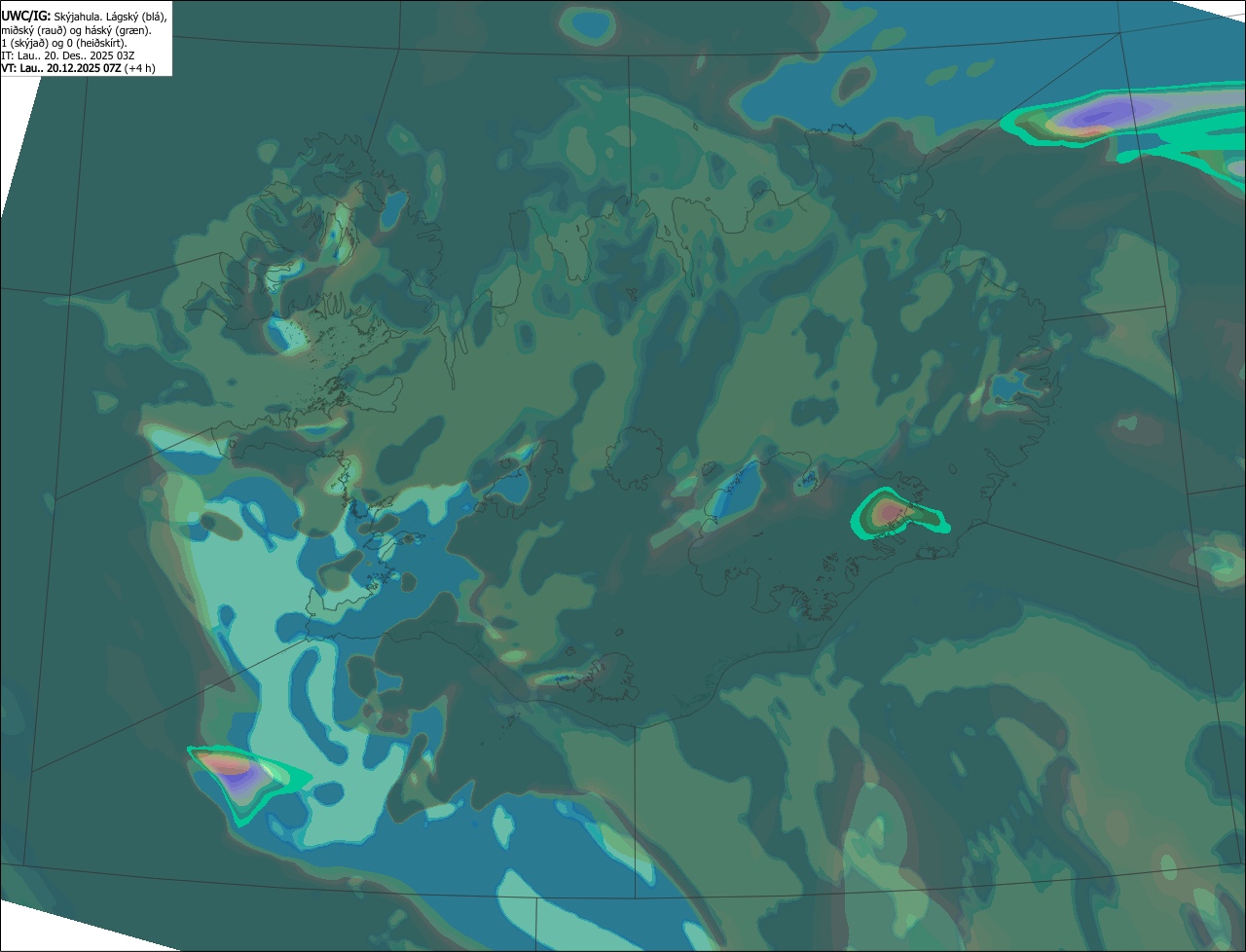This screenshot has height=952, width=1246.
Task: Click the 'UWC/IG:' bold heading
Action: [x=25, y=16]
